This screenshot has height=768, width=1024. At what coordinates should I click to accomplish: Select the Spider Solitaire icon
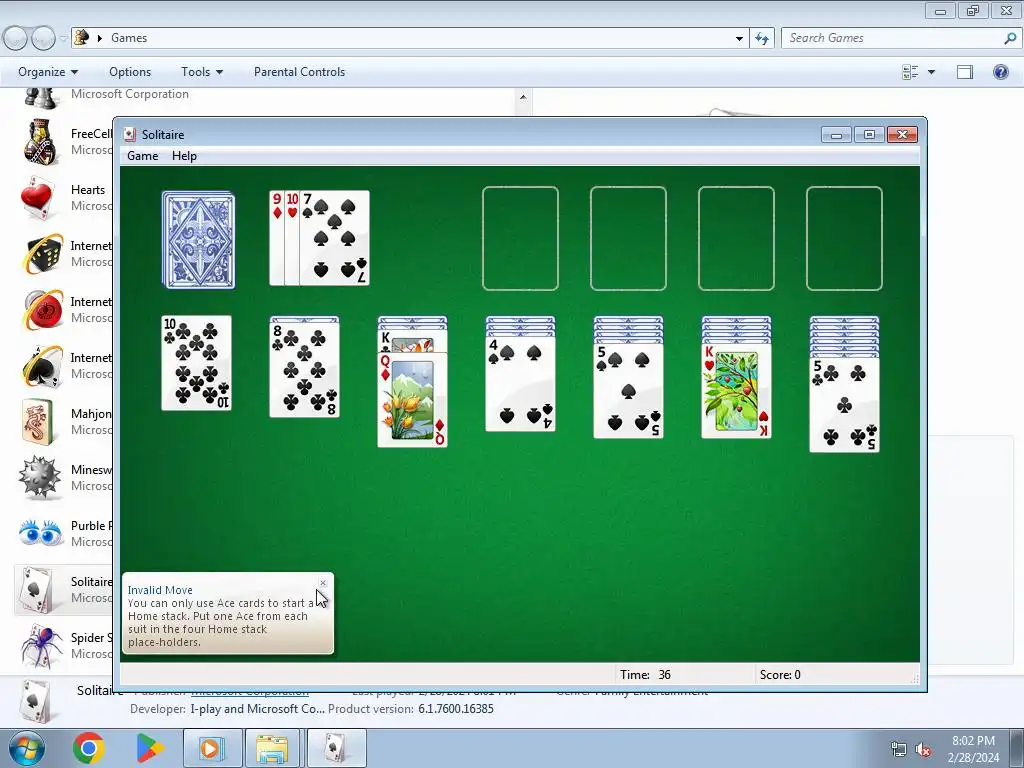point(40,645)
